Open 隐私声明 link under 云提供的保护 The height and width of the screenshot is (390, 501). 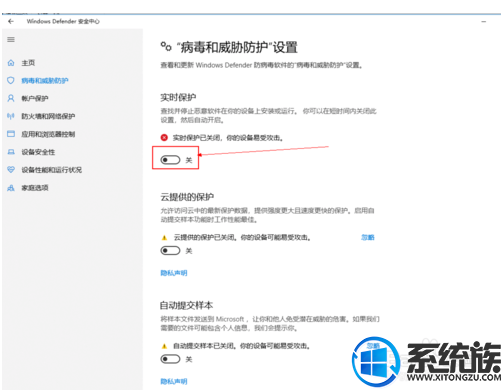(174, 273)
